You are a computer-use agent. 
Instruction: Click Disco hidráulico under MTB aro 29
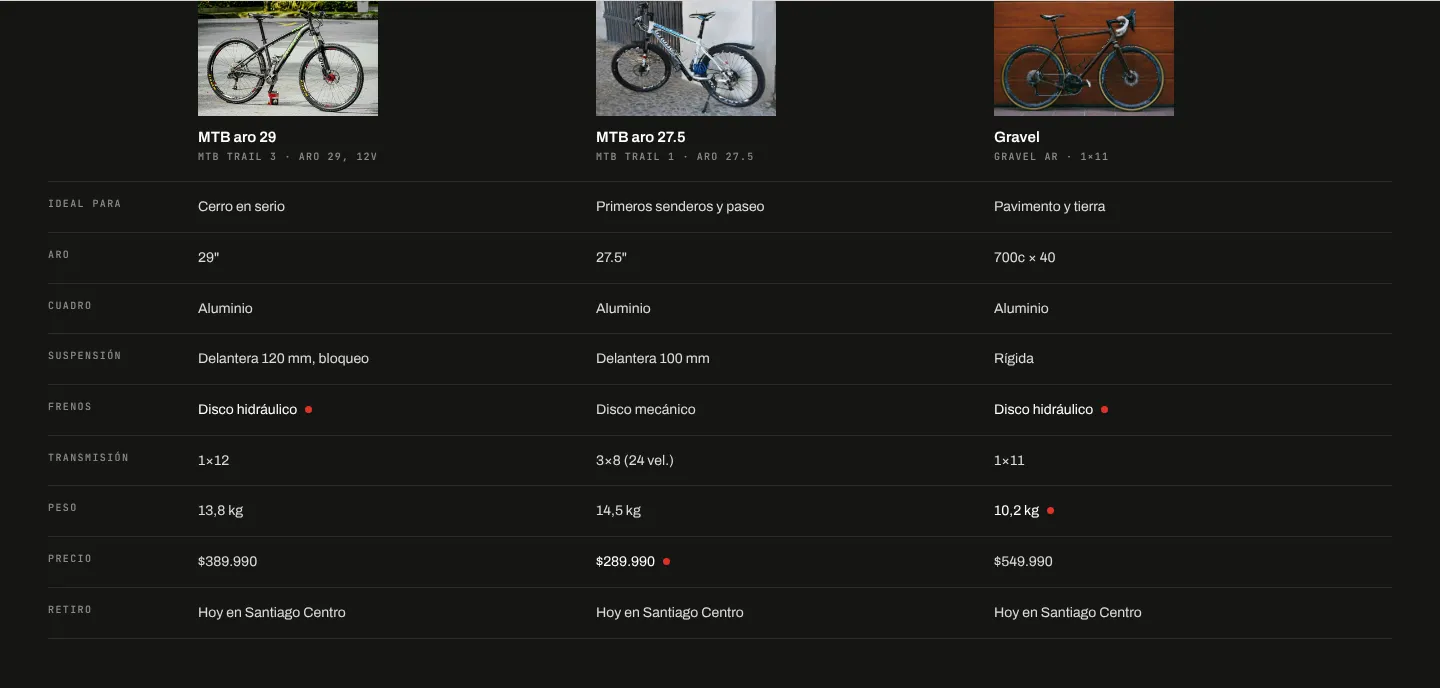[247, 410]
